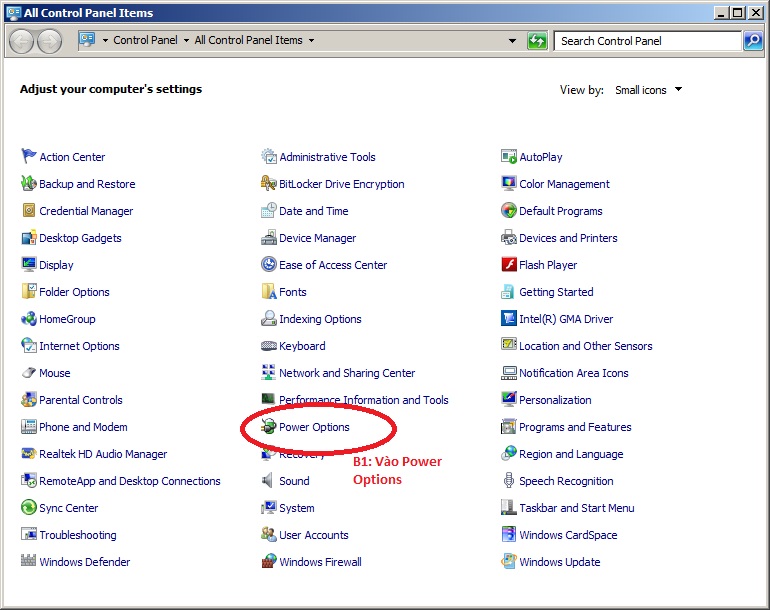Open the Power Options icon
This screenshot has width=770, height=610.
click(269, 426)
